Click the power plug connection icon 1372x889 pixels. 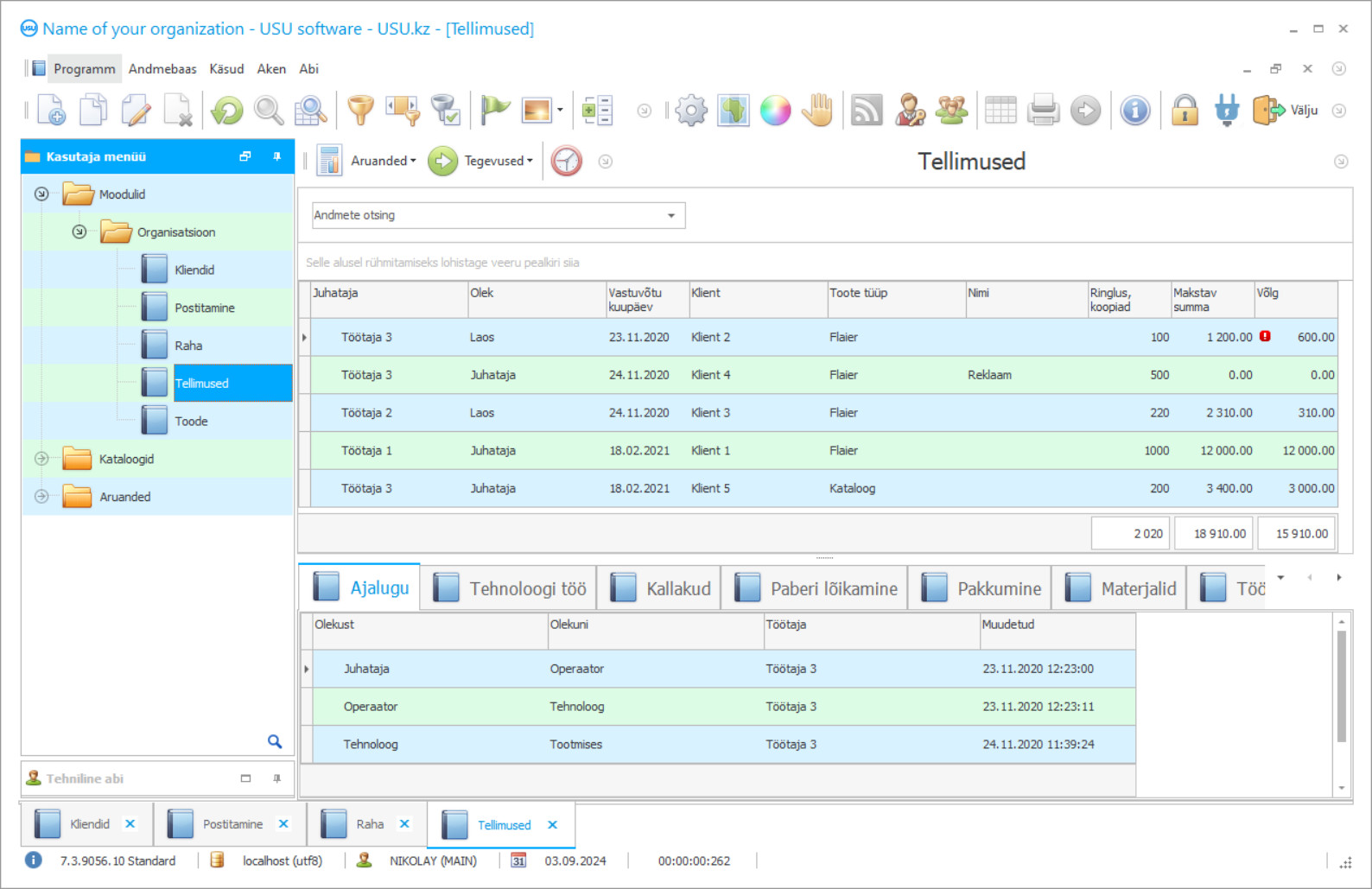point(1227,111)
